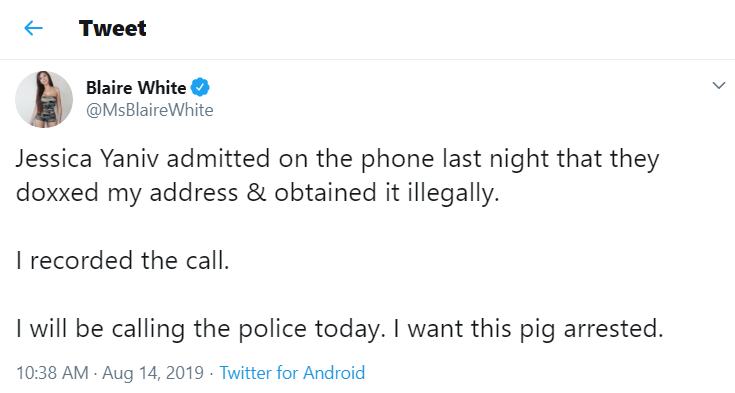Click the Aug 14, 2019 date

click(153, 373)
